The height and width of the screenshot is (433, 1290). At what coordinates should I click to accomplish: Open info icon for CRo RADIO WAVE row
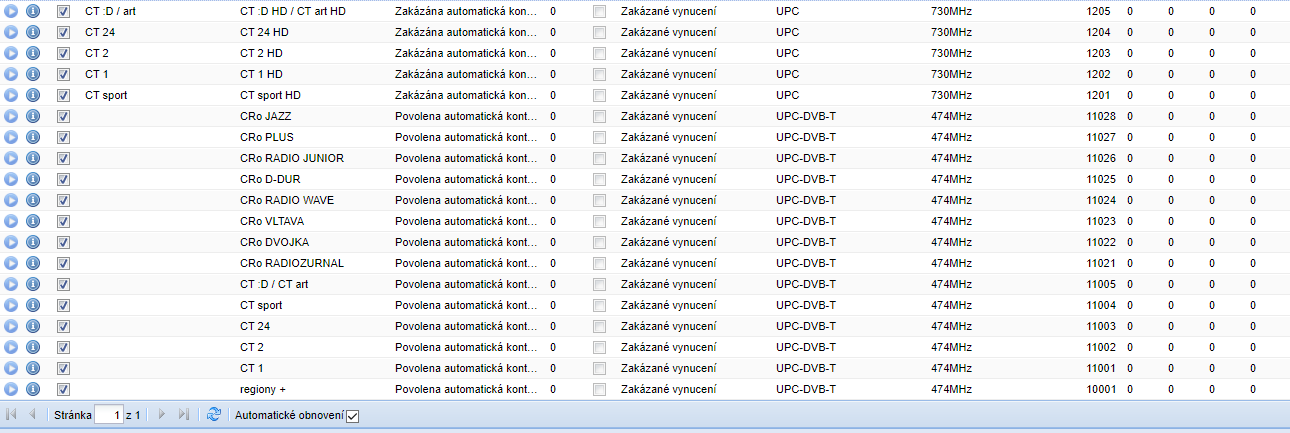tap(32, 200)
